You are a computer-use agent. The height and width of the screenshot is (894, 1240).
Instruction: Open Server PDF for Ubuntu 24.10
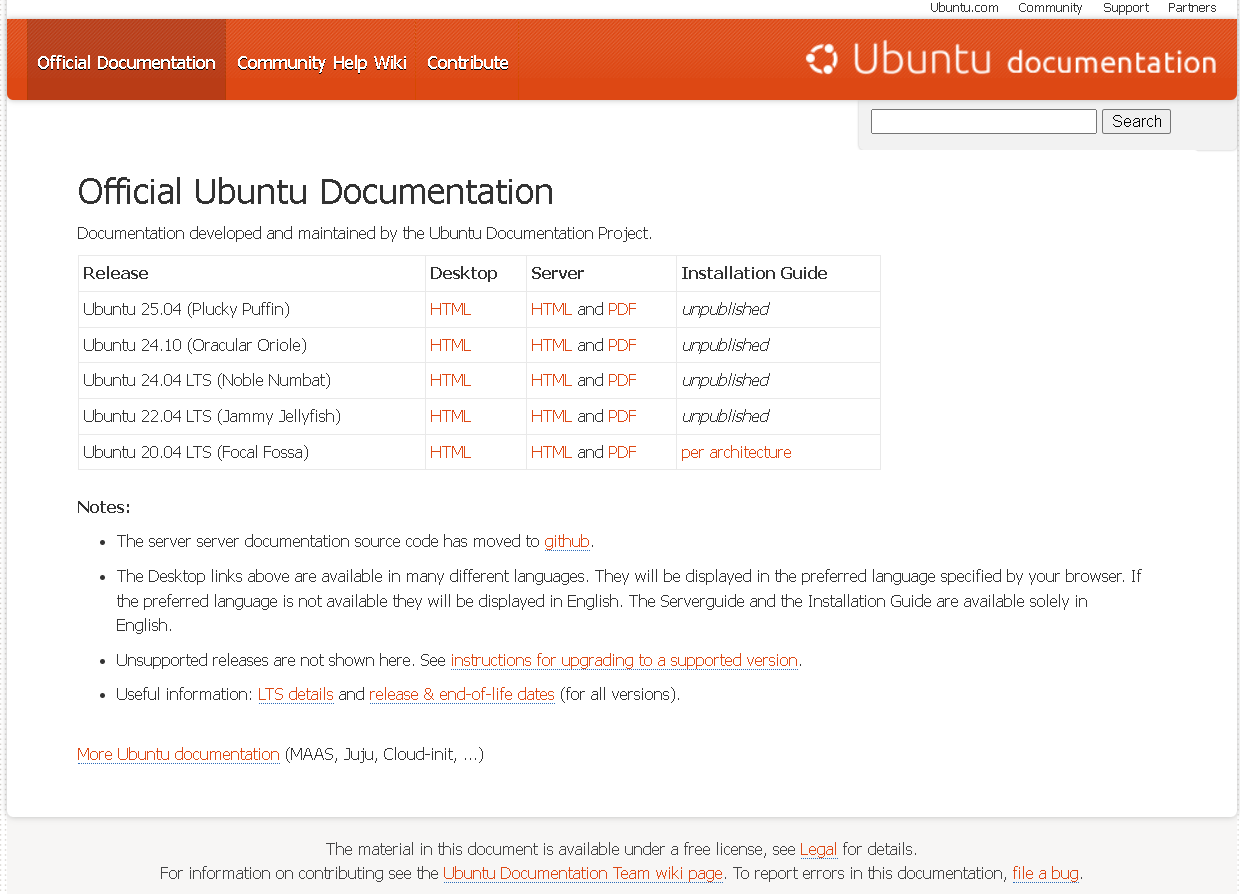[622, 345]
